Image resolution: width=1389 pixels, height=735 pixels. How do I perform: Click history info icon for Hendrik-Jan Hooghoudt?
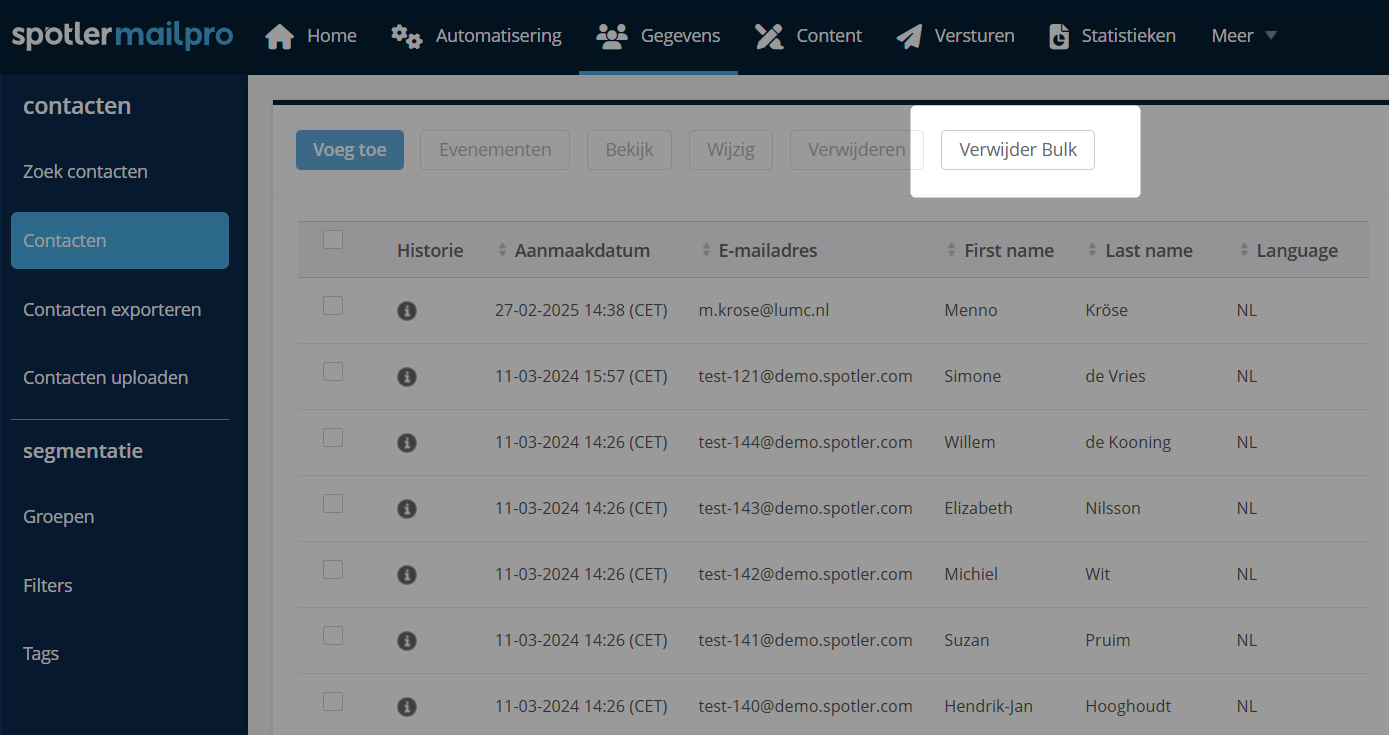pyautogui.click(x=406, y=707)
